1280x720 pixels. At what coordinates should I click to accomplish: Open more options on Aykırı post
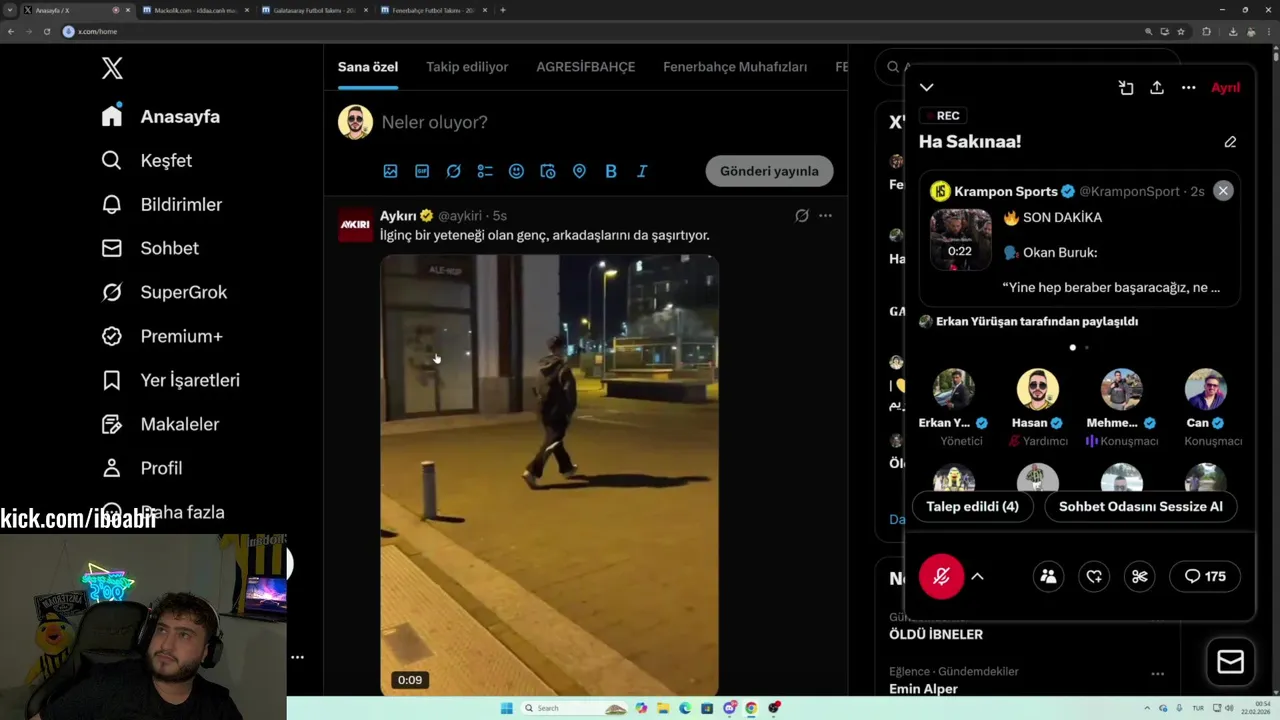[825, 215]
